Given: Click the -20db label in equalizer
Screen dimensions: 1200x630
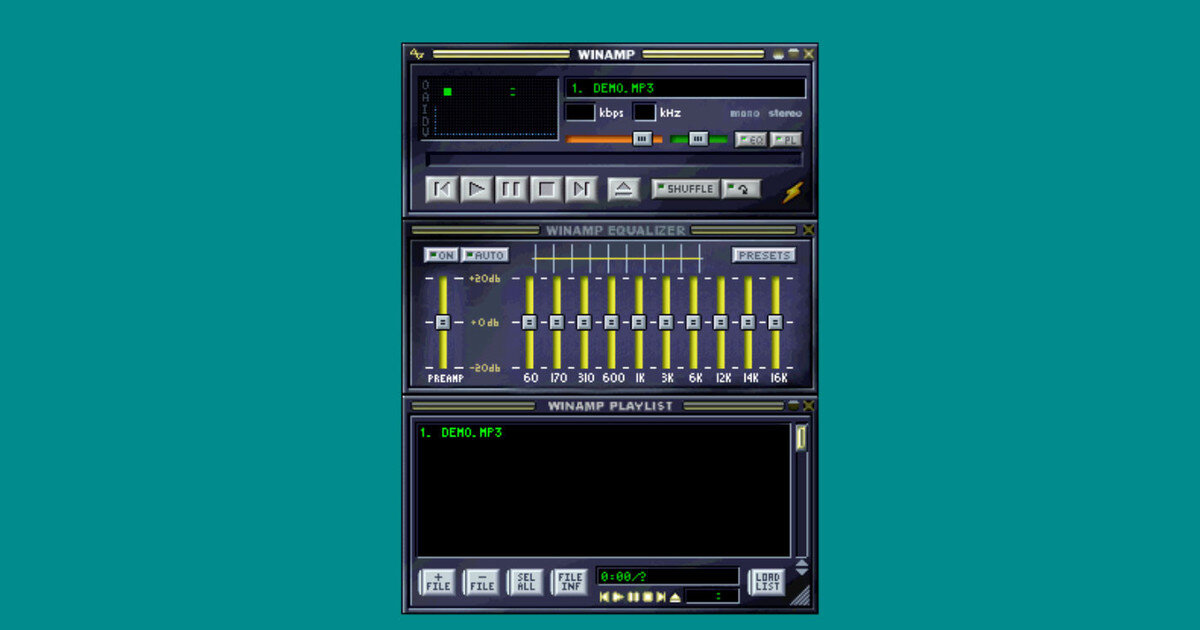Looking at the screenshot, I should click(x=485, y=368).
